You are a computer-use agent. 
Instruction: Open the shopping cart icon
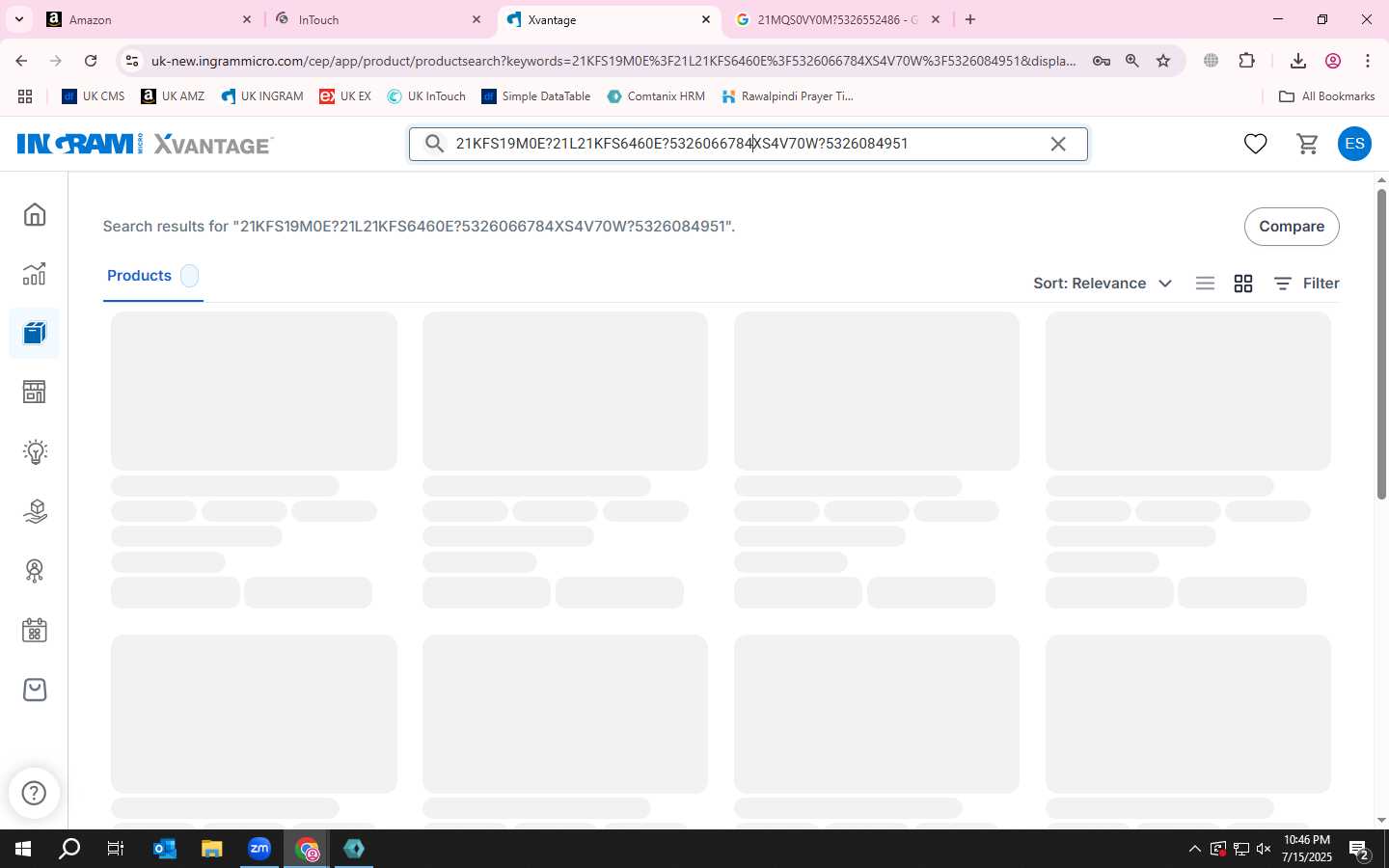click(x=1308, y=144)
